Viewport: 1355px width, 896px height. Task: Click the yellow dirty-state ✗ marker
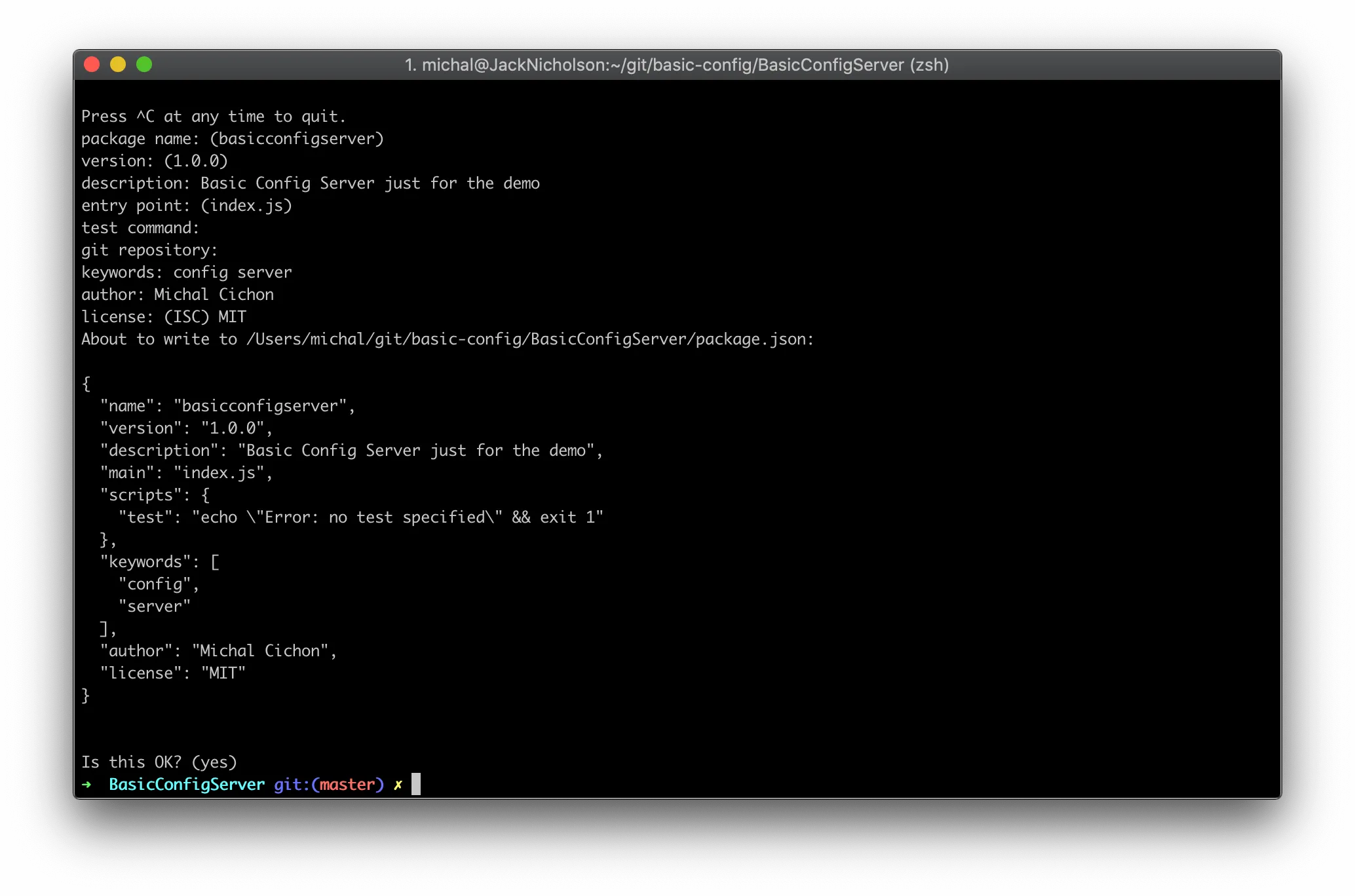pos(398,785)
